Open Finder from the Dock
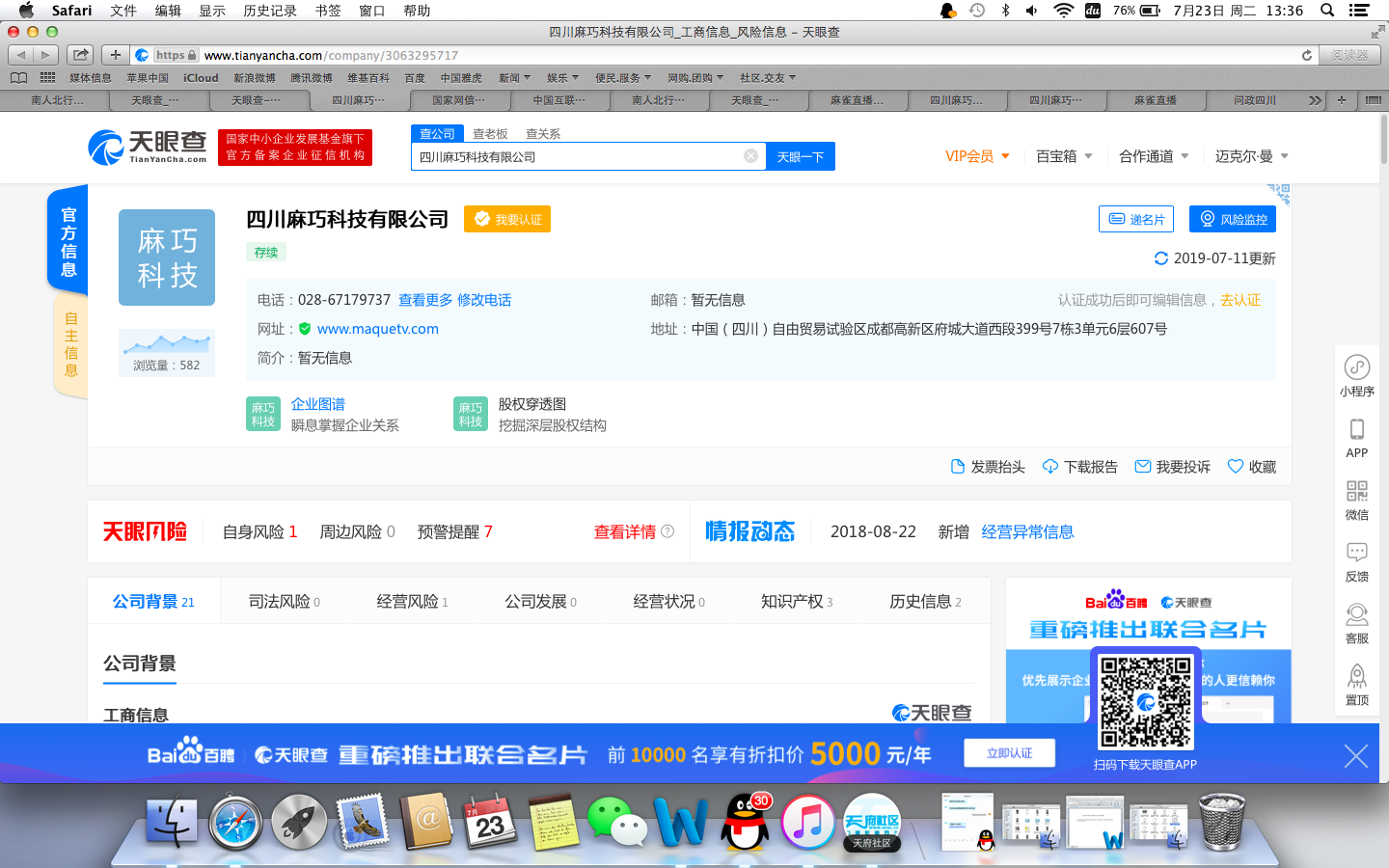The width and height of the screenshot is (1389, 868). [172, 823]
